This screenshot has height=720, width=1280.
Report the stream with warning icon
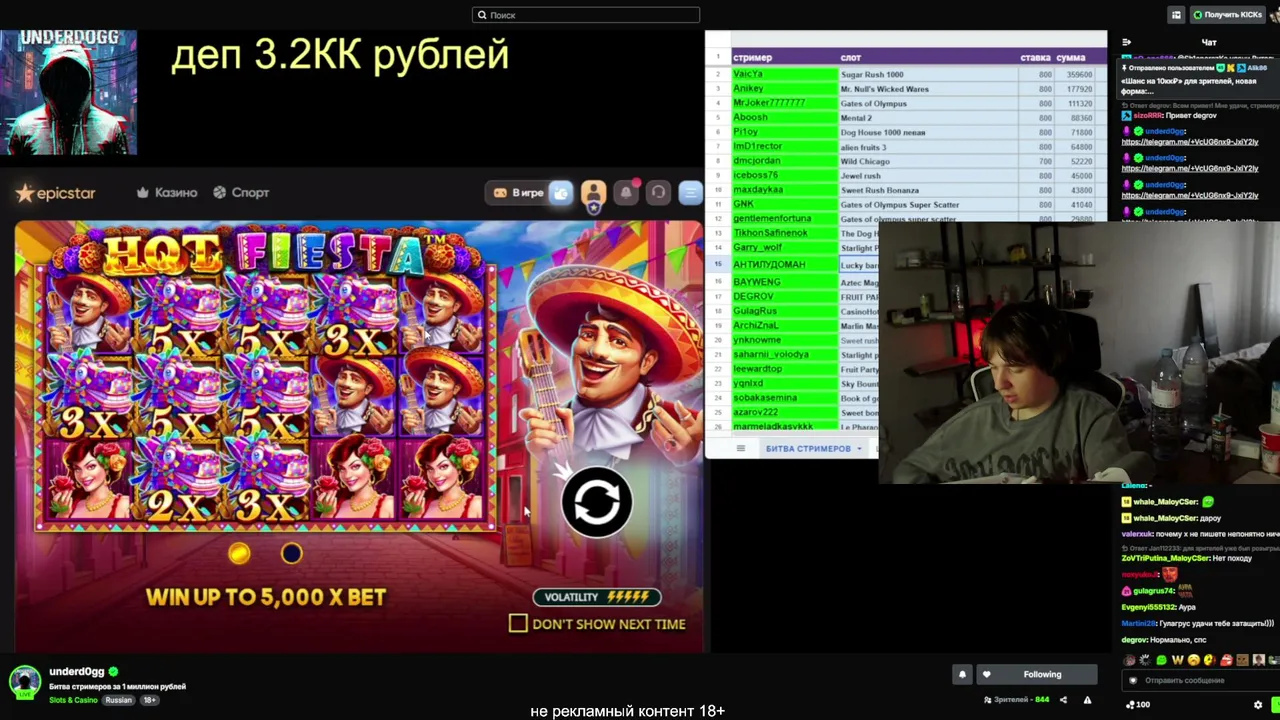1087,700
